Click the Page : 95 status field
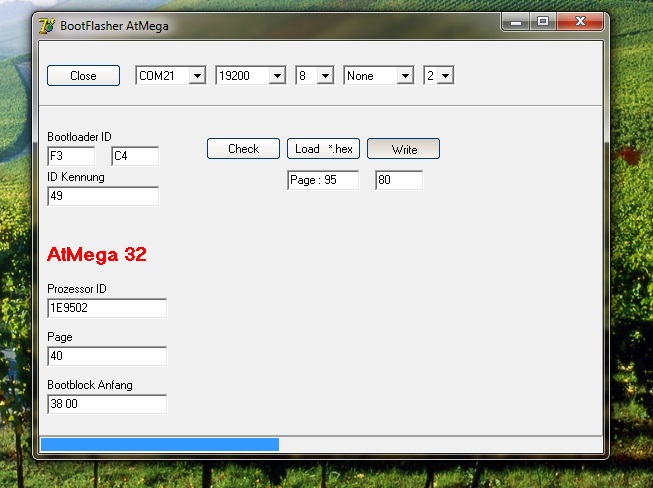Screen dimensions: 653x488 click(323, 180)
